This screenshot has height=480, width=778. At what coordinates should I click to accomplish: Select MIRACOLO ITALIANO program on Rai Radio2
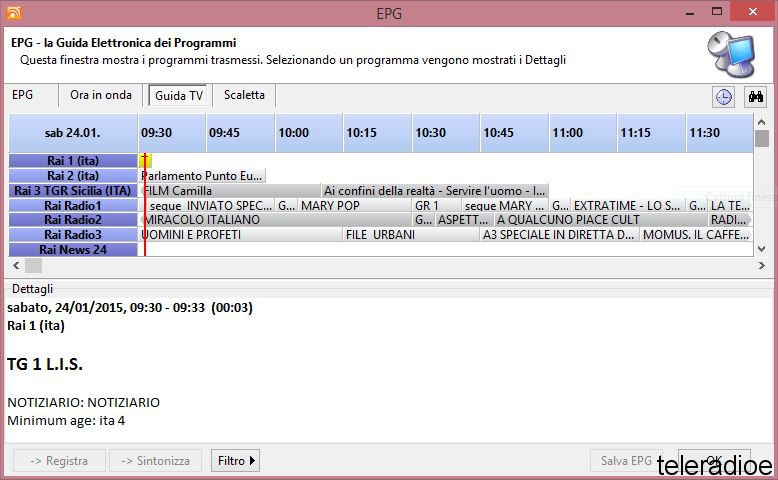pyautogui.click(x=276, y=219)
